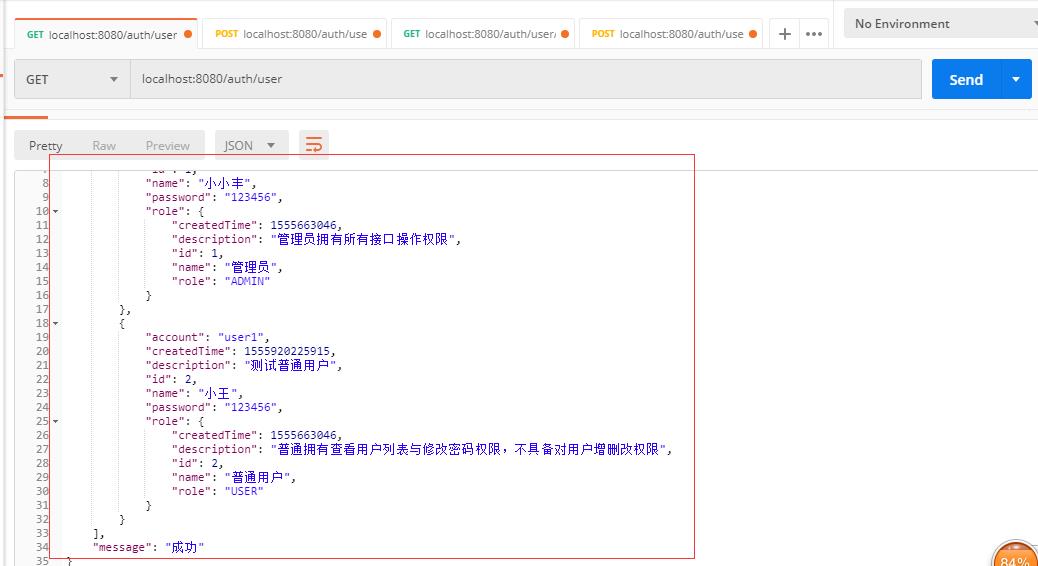The height and width of the screenshot is (566, 1038).
Task: Click the "user1" account value
Action: [x=241, y=337]
